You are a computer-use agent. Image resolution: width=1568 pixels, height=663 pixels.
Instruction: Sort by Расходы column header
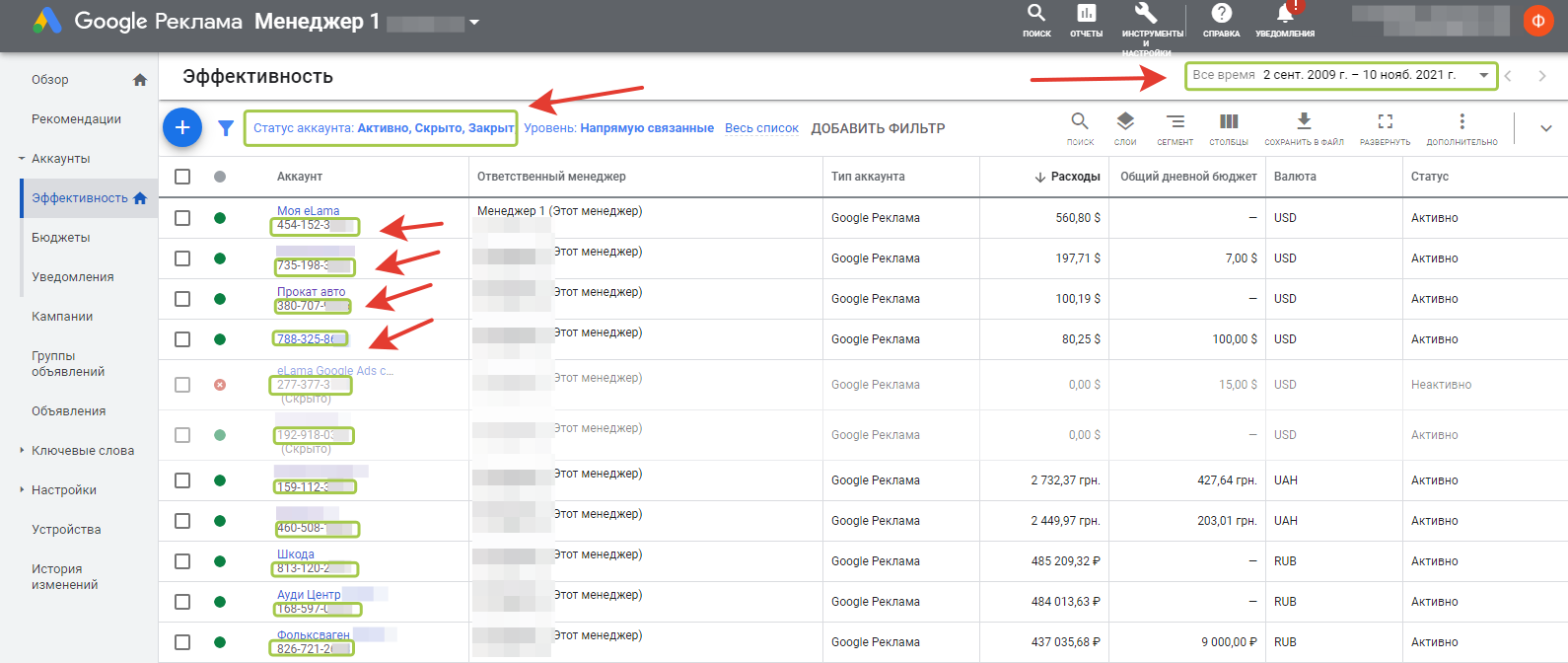coord(1074,177)
